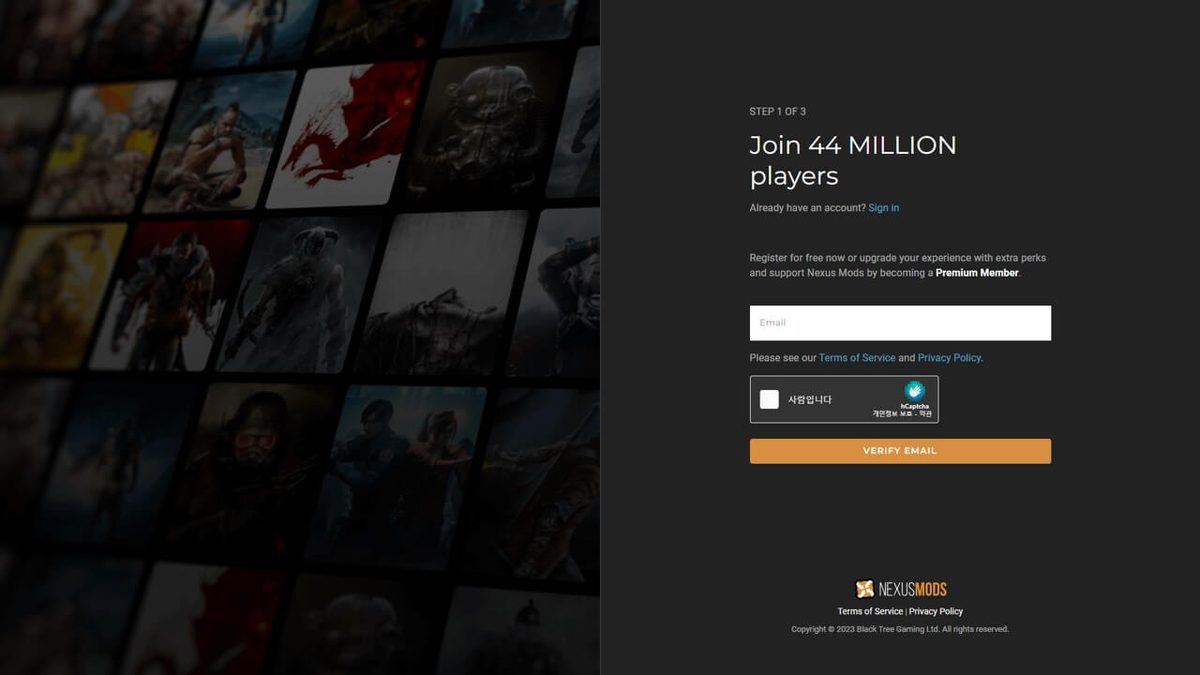The image size is (1200, 675).
Task: Open the Sign in link
Action: coord(884,208)
